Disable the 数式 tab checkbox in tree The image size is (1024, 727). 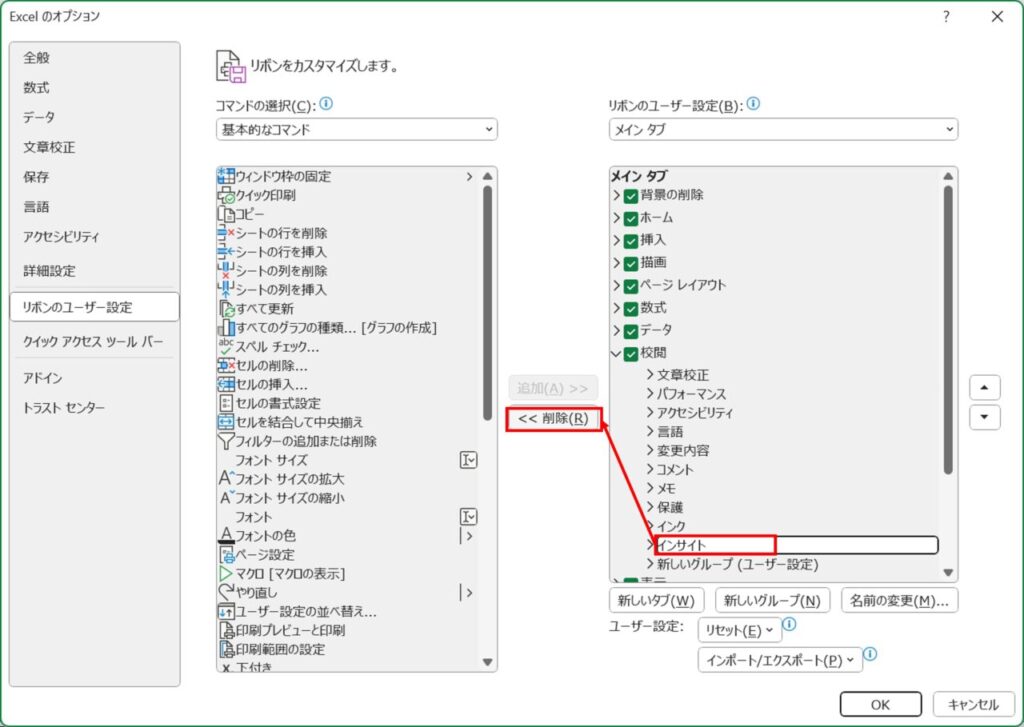(x=630, y=309)
